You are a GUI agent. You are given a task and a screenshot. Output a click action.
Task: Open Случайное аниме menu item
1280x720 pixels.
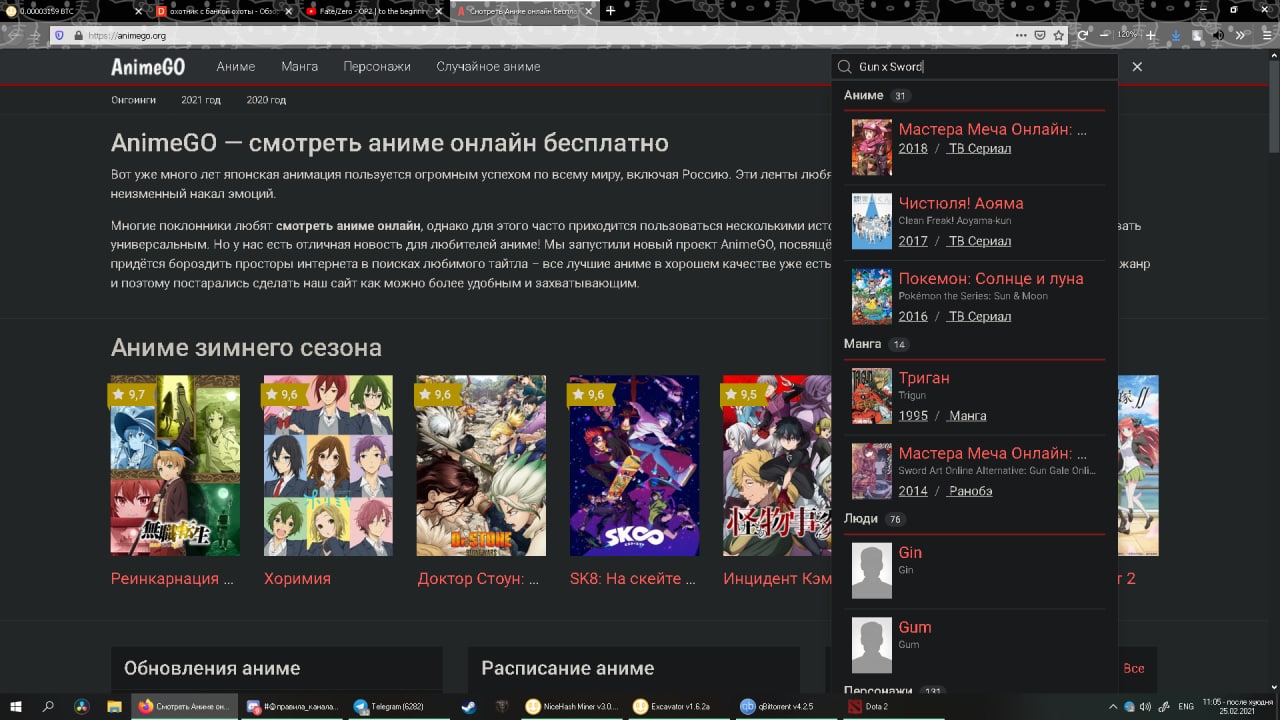488,67
